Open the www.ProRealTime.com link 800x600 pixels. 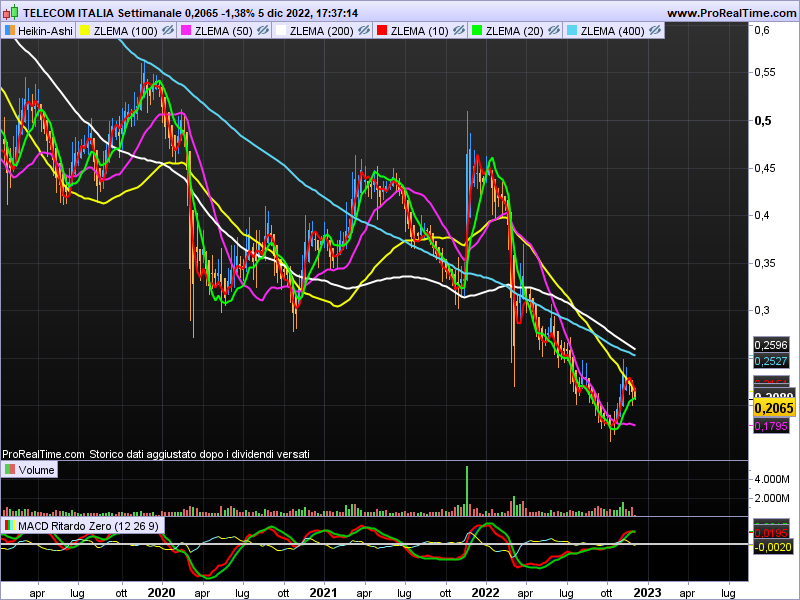point(730,13)
